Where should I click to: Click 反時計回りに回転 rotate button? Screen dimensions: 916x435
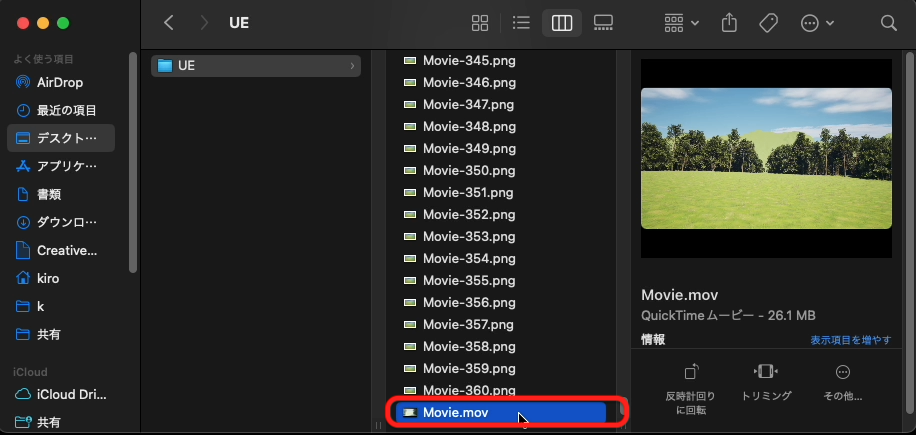coord(691,389)
